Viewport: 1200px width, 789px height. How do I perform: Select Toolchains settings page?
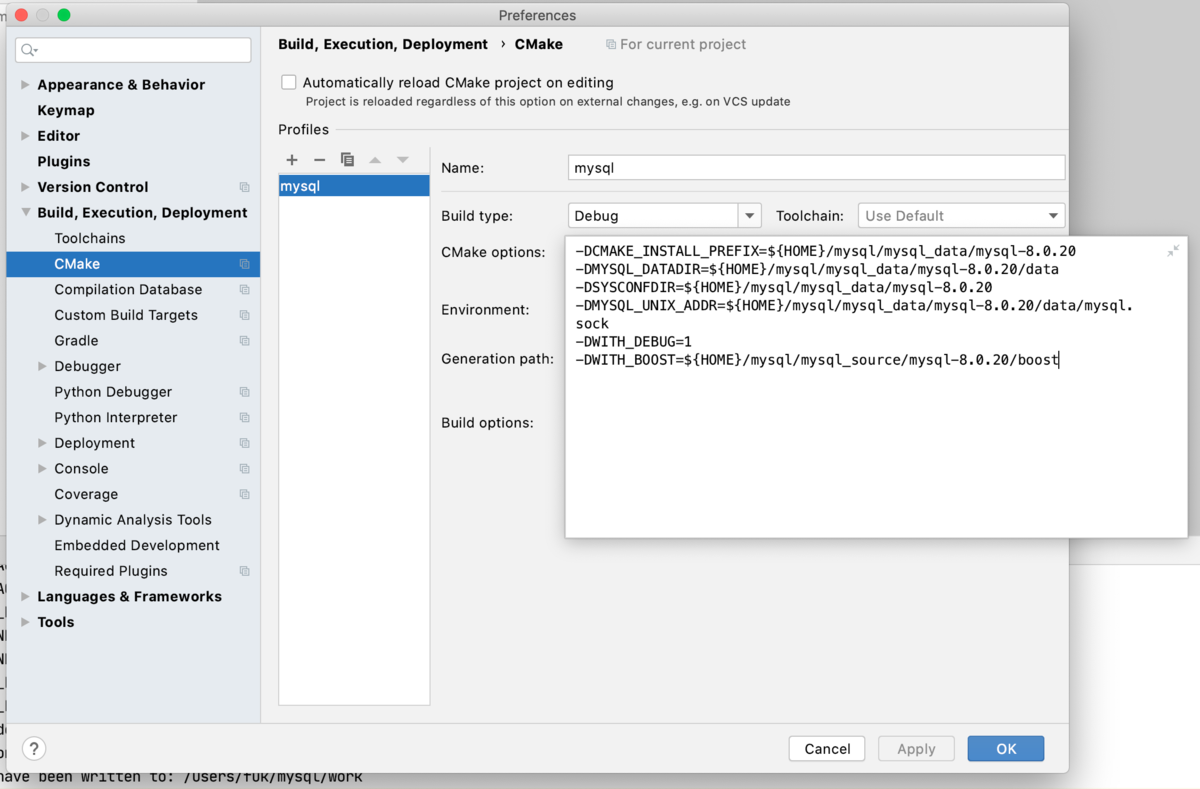[90, 238]
